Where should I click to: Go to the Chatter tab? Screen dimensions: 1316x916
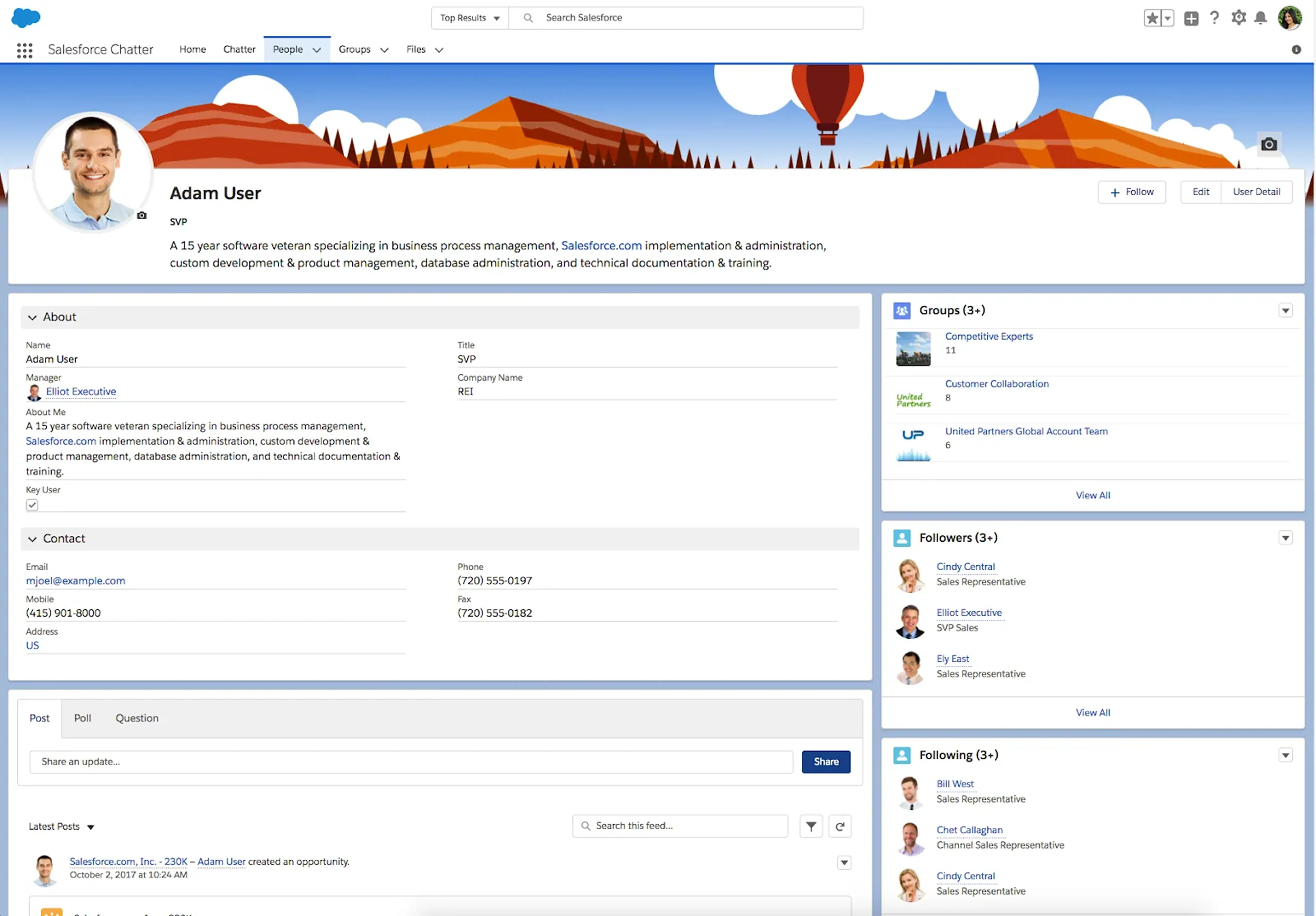coord(239,49)
